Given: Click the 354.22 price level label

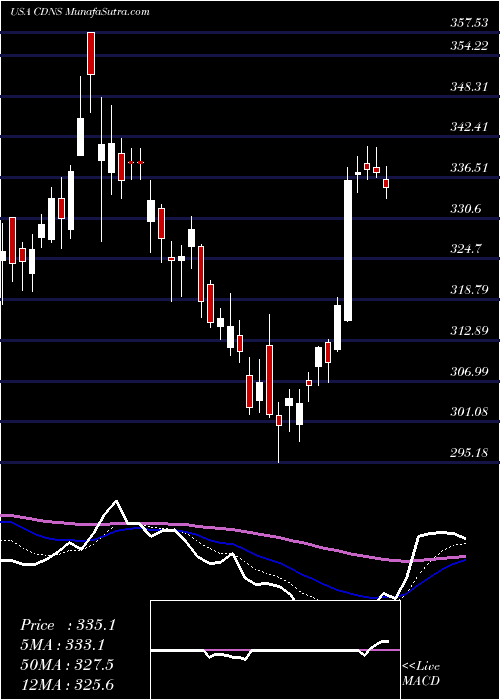Looking at the screenshot, I should coord(468,46).
